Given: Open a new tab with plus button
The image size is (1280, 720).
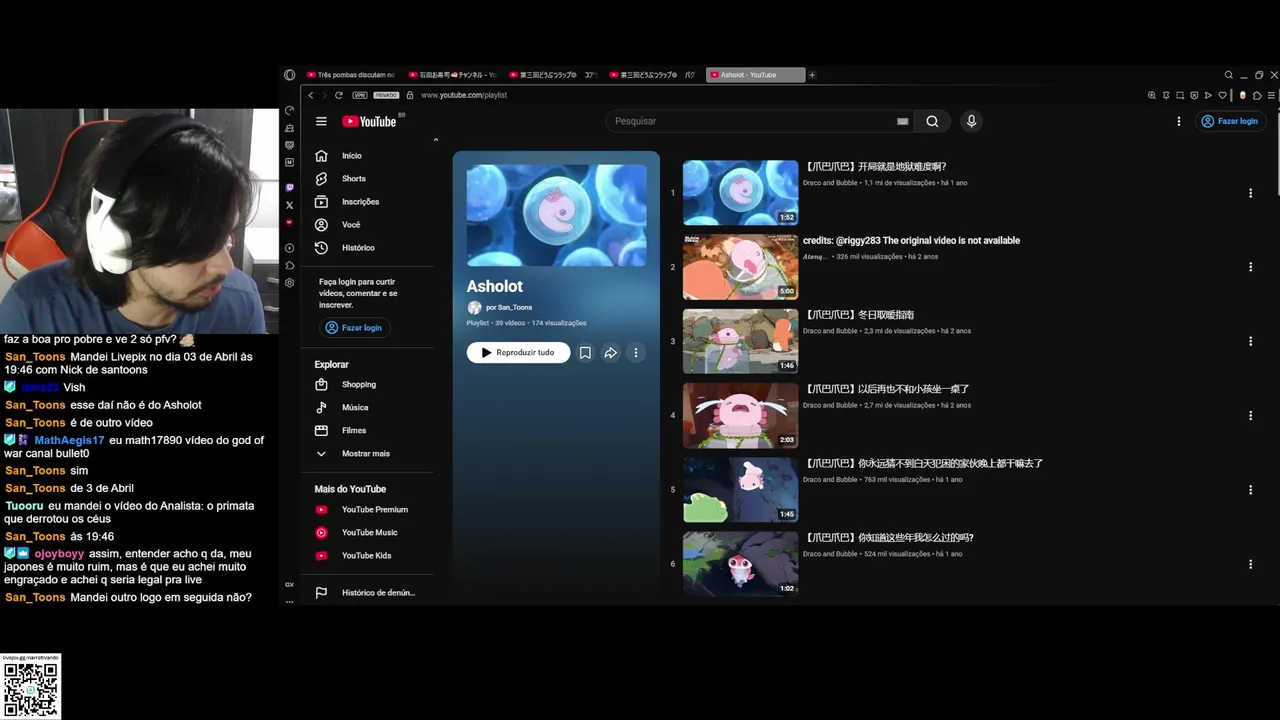Looking at the screenshot, I should coord(812,75).
